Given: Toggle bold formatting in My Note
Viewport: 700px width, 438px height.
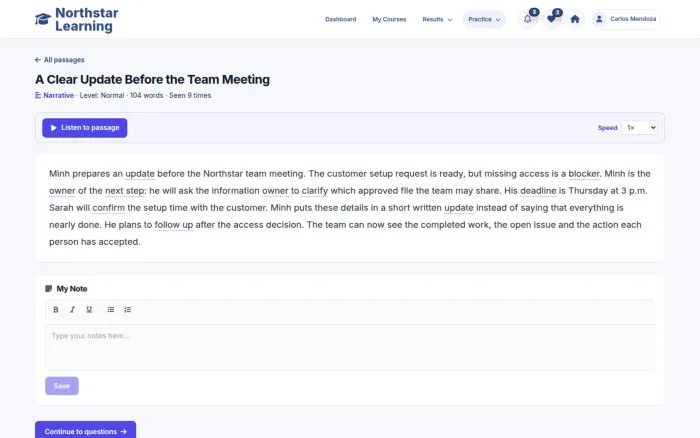Looking at the screenshot, I should [56, 309].
